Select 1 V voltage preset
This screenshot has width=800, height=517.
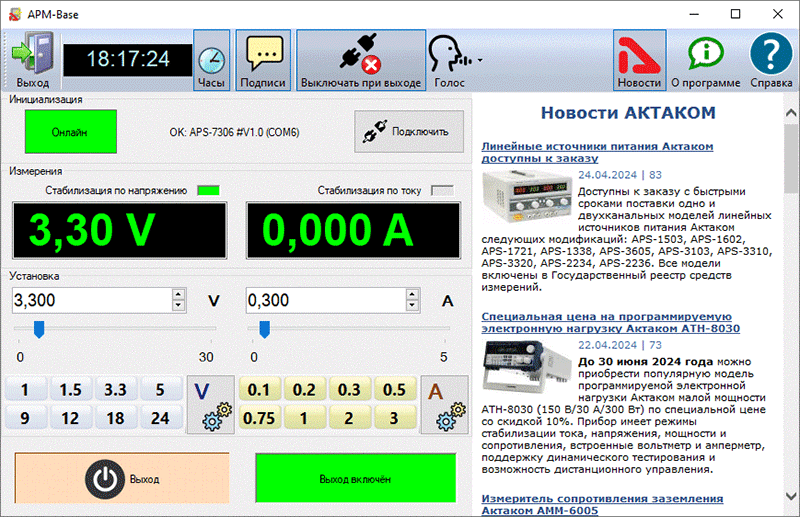pyautogui.click(x=24, y=390)
